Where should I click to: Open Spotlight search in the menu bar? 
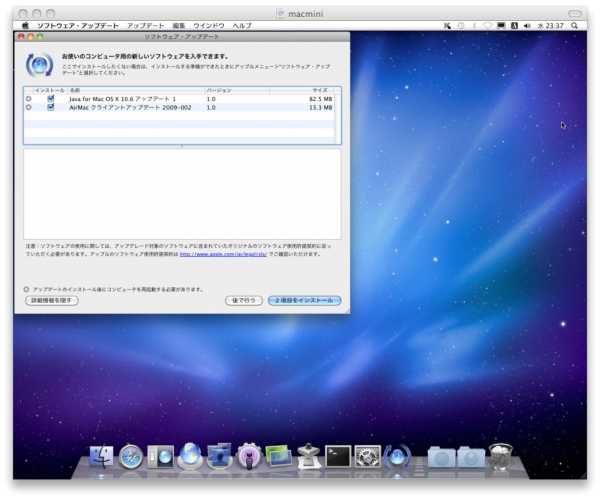coord(574,26)
